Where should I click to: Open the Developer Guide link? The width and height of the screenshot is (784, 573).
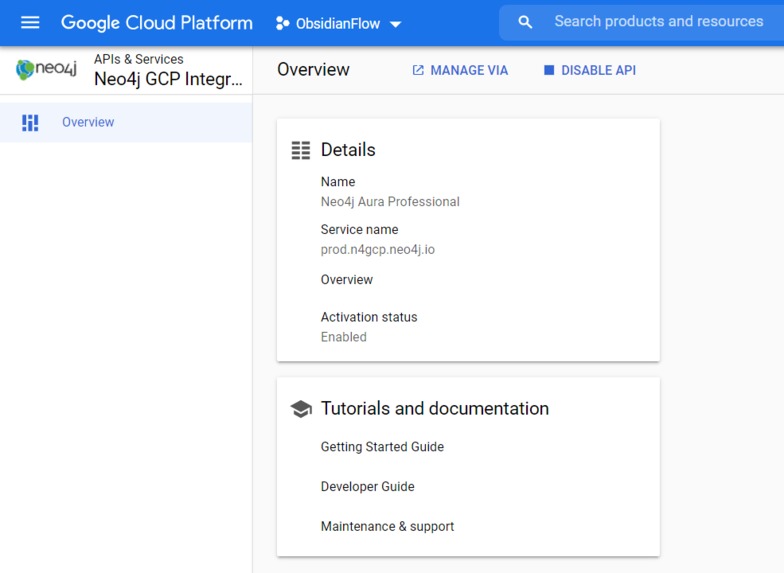368,486
